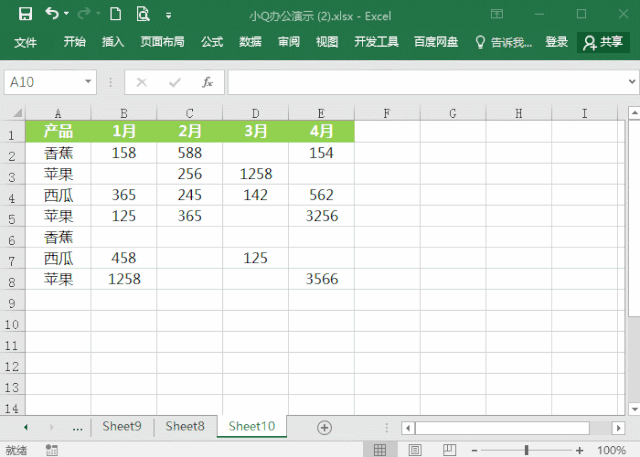This screenshot has height=457, width=640.
Task: Open the Name Box dropdown arrow
Action: [x=88, y=82]
